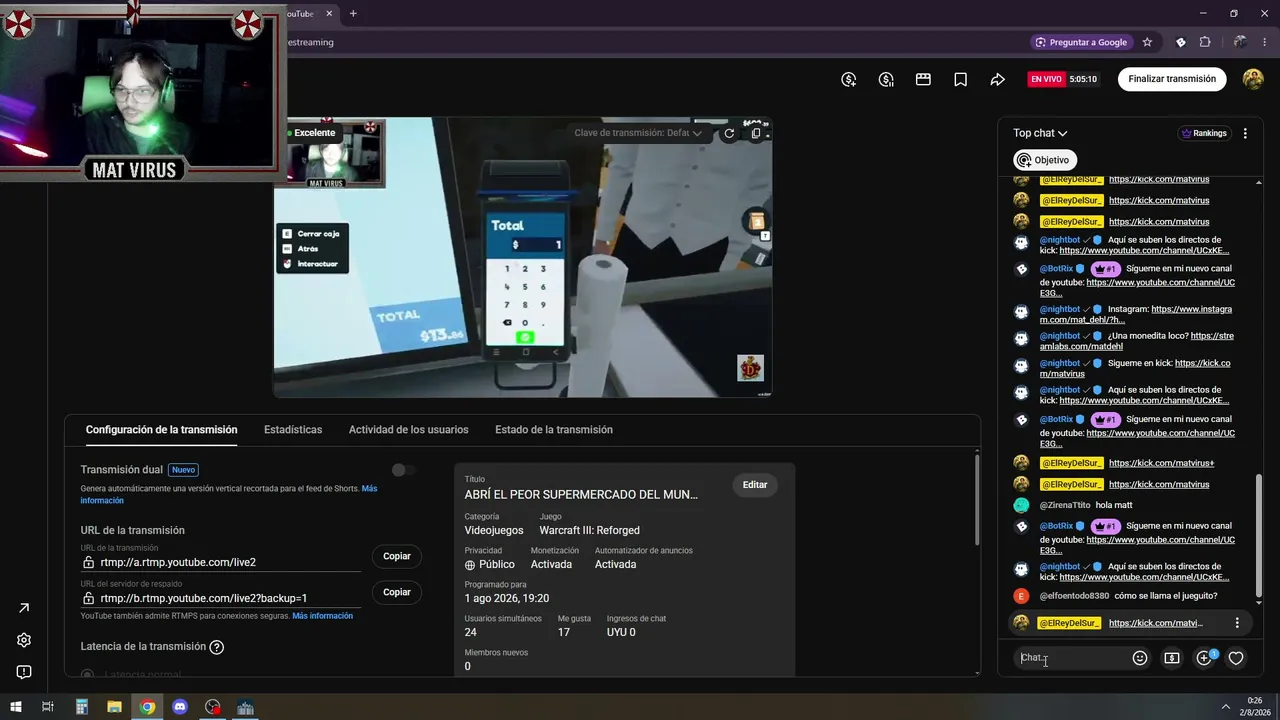This screenshot has height=720, width=1280.
Task: Copy the a.rtmp stream URL
Action: click(x=397, y=556)
